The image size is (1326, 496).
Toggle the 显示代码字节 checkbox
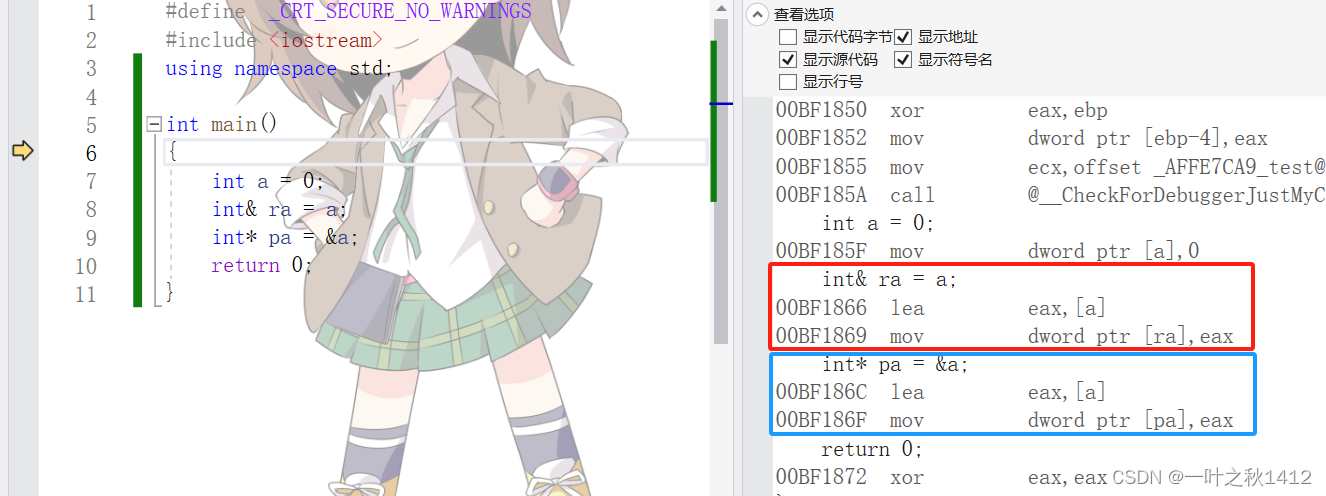[788, 37]
